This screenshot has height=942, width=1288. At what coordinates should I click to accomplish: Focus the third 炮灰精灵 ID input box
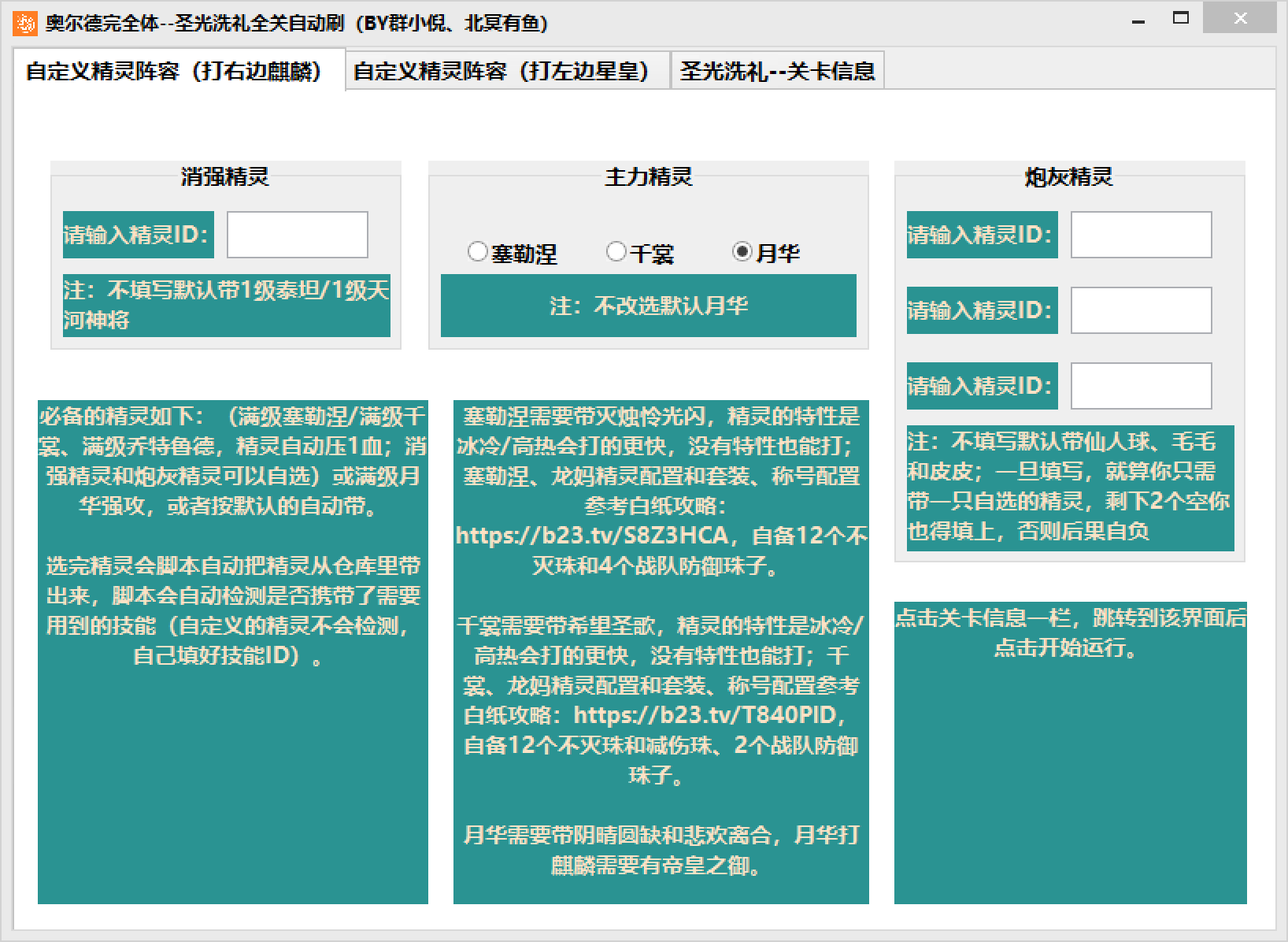(x=1141, y=386)
